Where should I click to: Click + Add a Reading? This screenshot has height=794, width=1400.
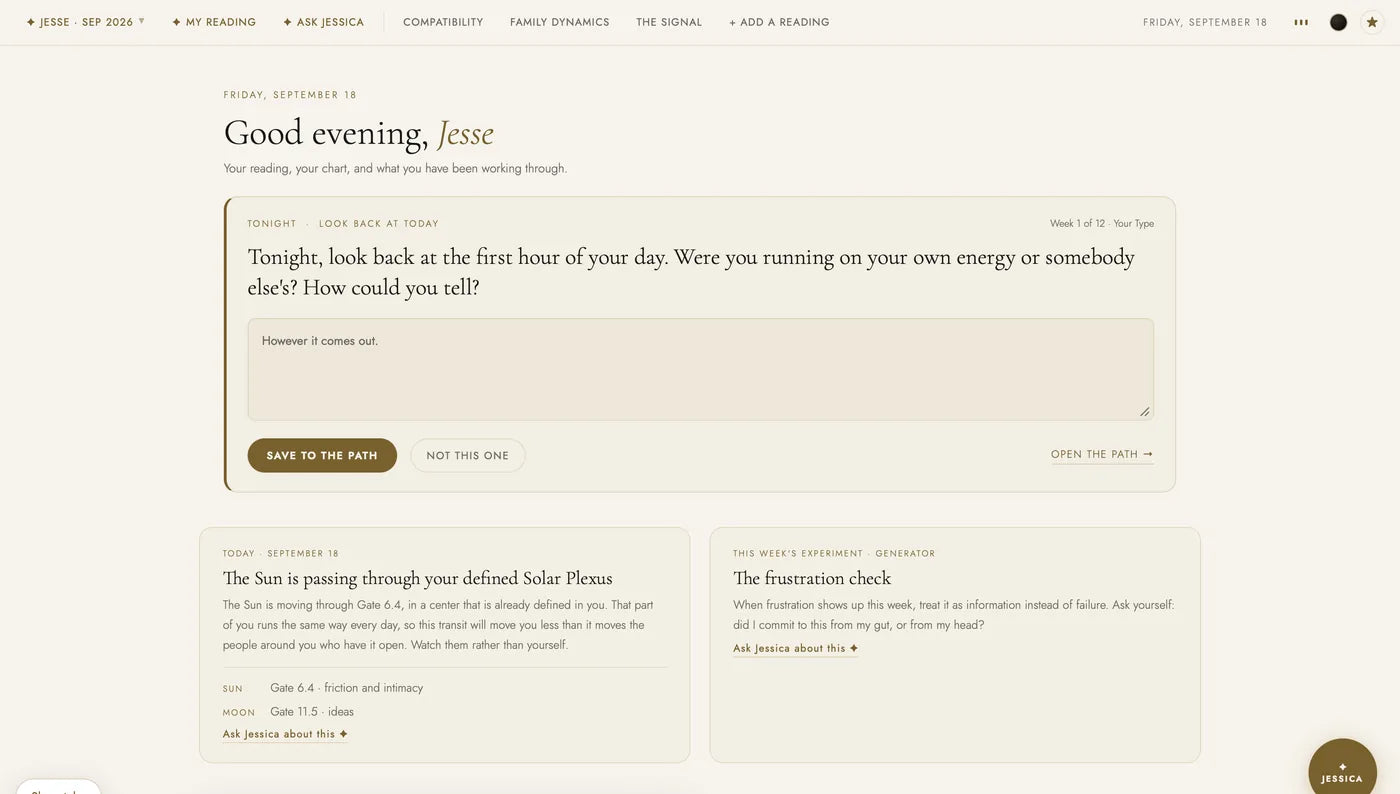(779, 22)
